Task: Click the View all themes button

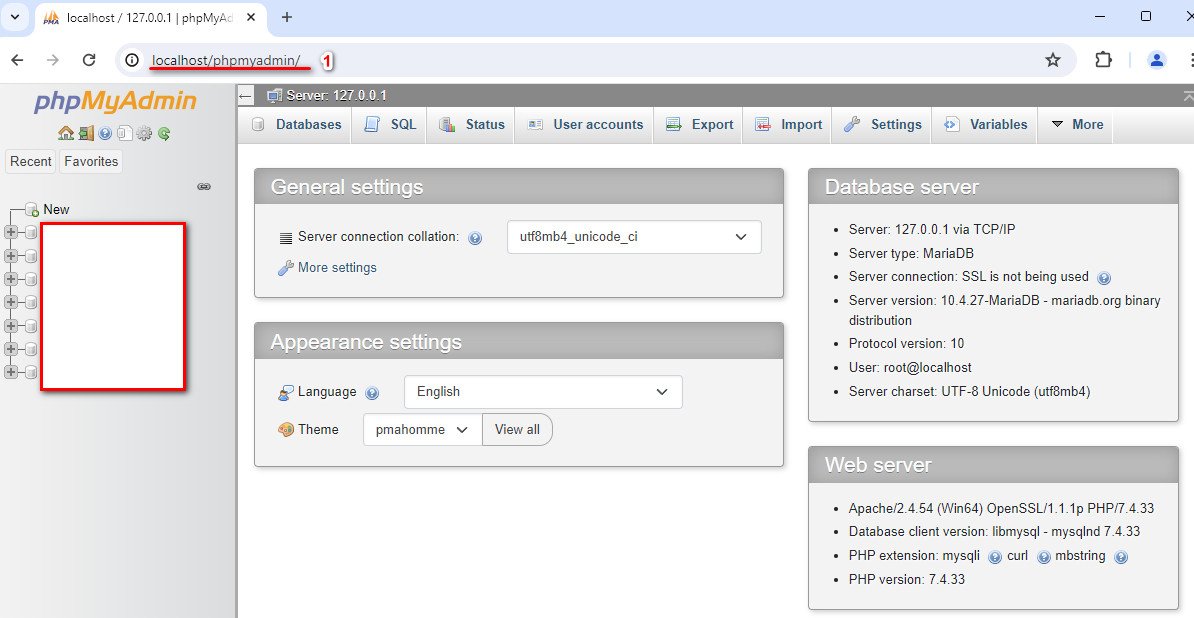Action: 517,429
